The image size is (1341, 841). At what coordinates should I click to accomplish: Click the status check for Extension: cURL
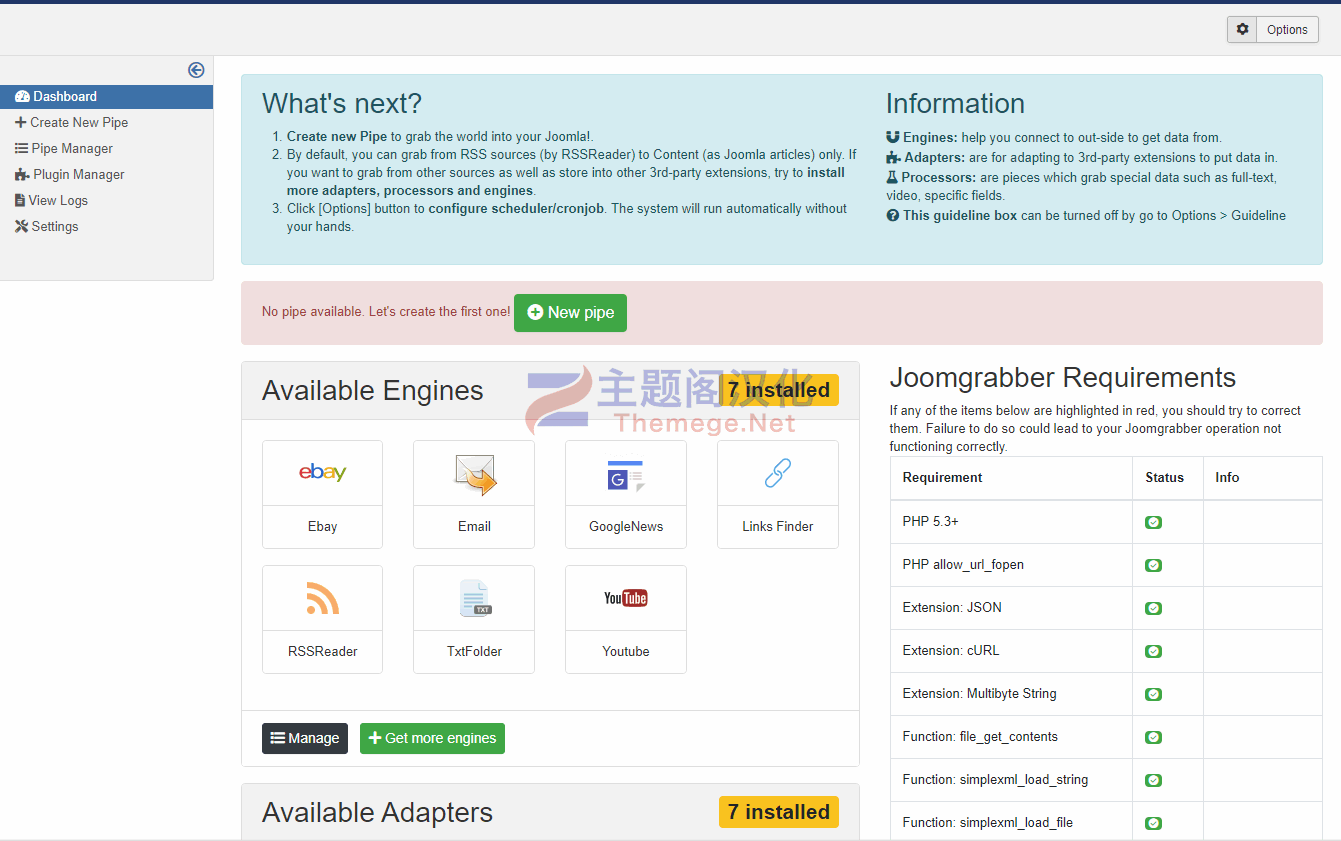click(x=1153, y=651)
